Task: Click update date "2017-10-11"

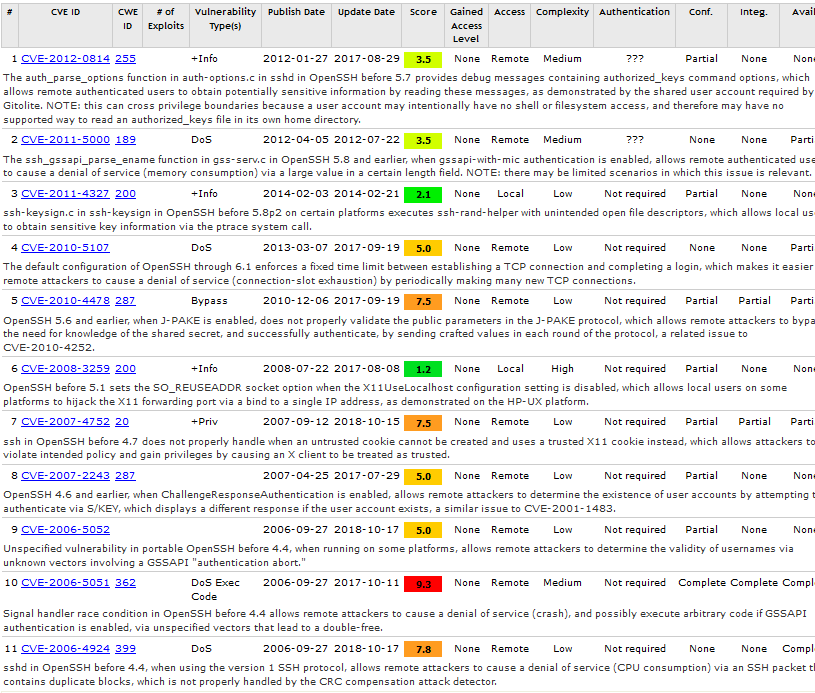Action: [367, 583]
